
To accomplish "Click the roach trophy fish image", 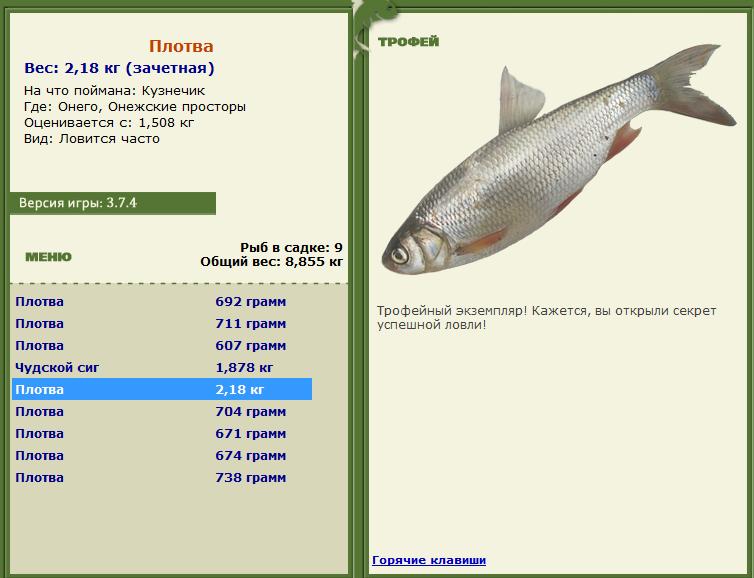I will pos(558,159).
